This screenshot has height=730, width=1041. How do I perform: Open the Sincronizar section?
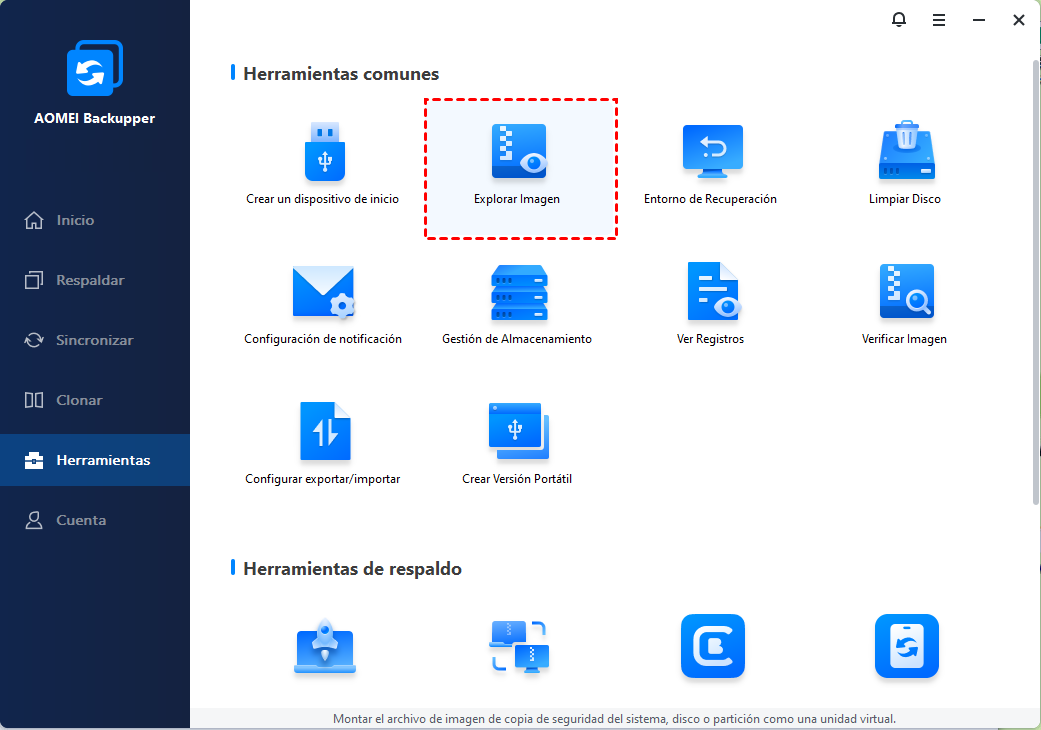point(94,340)
